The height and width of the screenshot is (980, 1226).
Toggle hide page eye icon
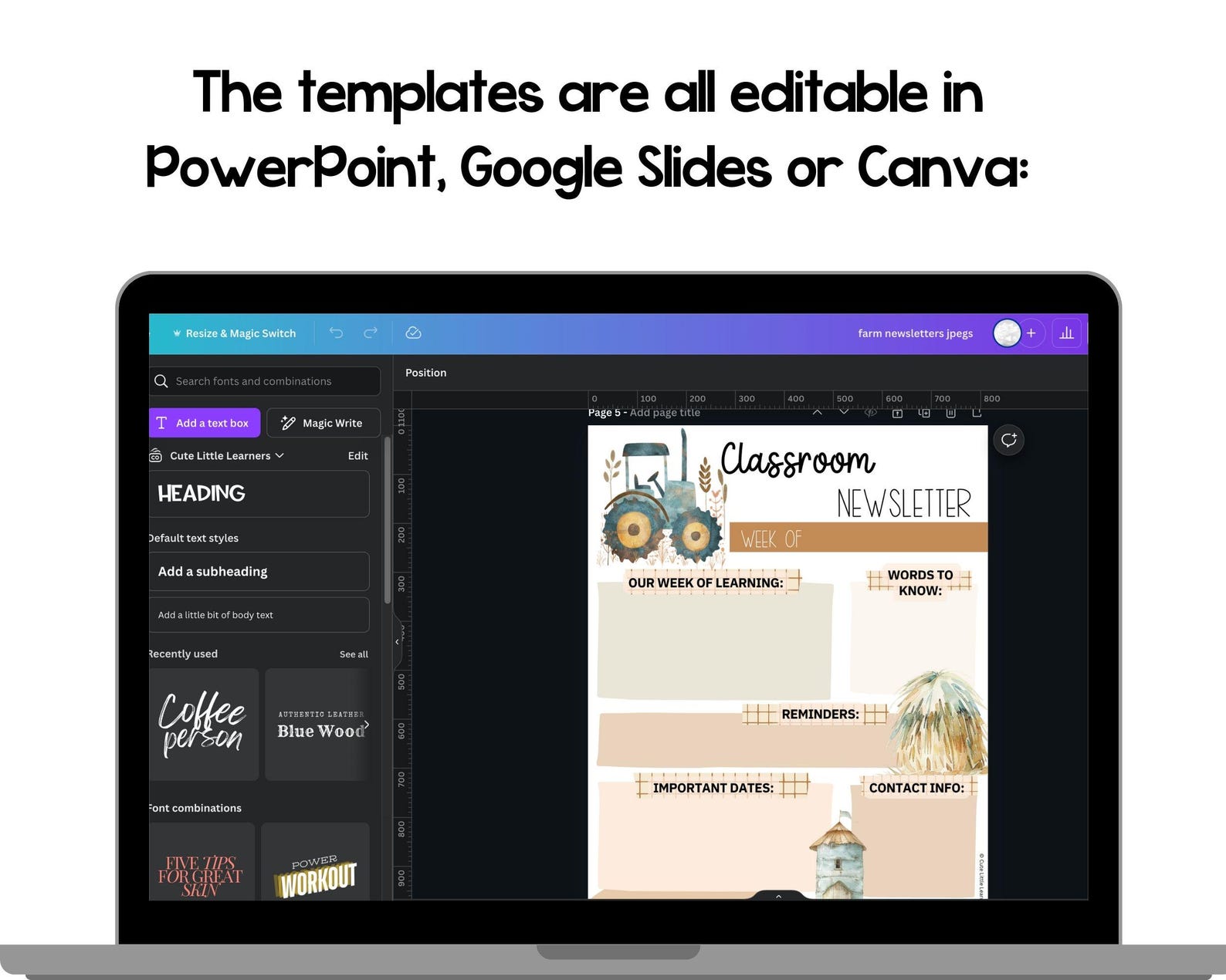pyautogui.click(x=870, y=413)
